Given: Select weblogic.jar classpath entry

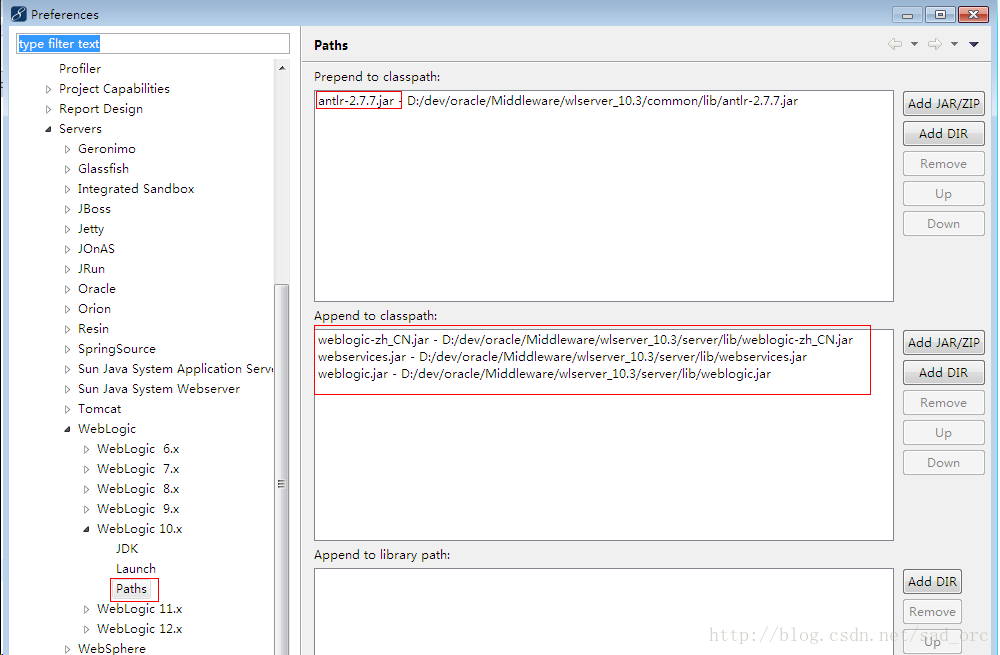Looking at the screenshot, I should [x=544, y=374].
